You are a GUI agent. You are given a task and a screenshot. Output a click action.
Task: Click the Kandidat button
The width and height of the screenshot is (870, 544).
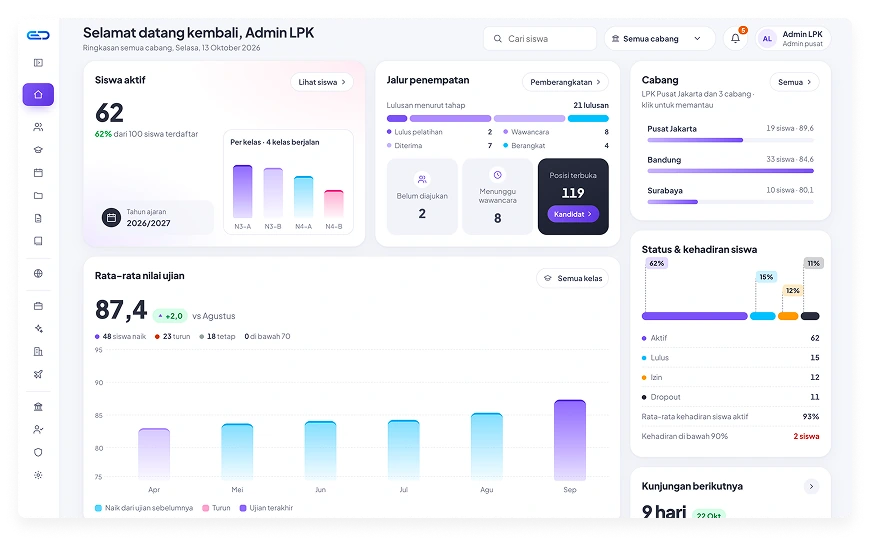click(x=573, y=214)
